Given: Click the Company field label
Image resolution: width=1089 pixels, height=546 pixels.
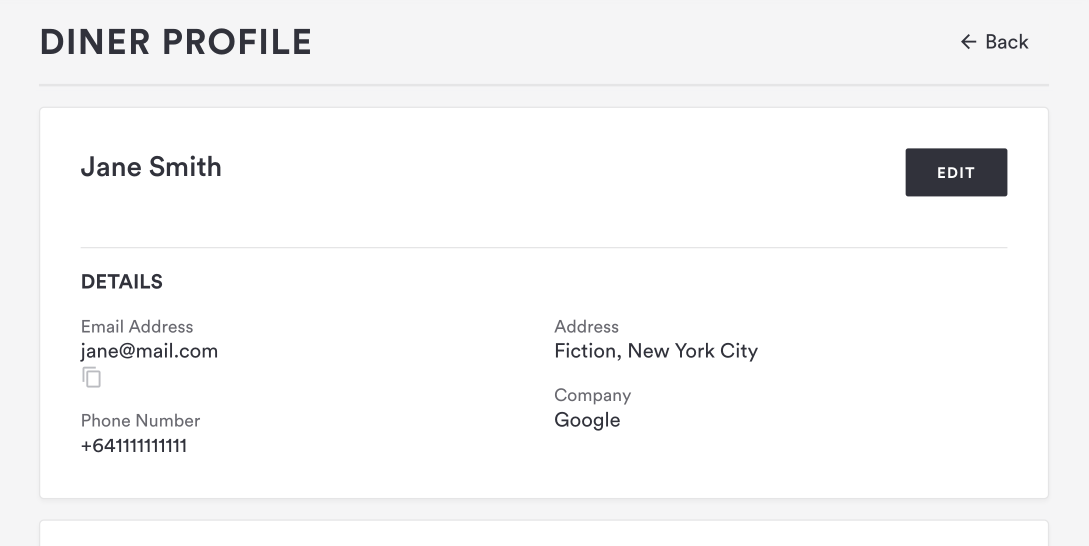Looking at the screenshot, I should tap(592, 396).
